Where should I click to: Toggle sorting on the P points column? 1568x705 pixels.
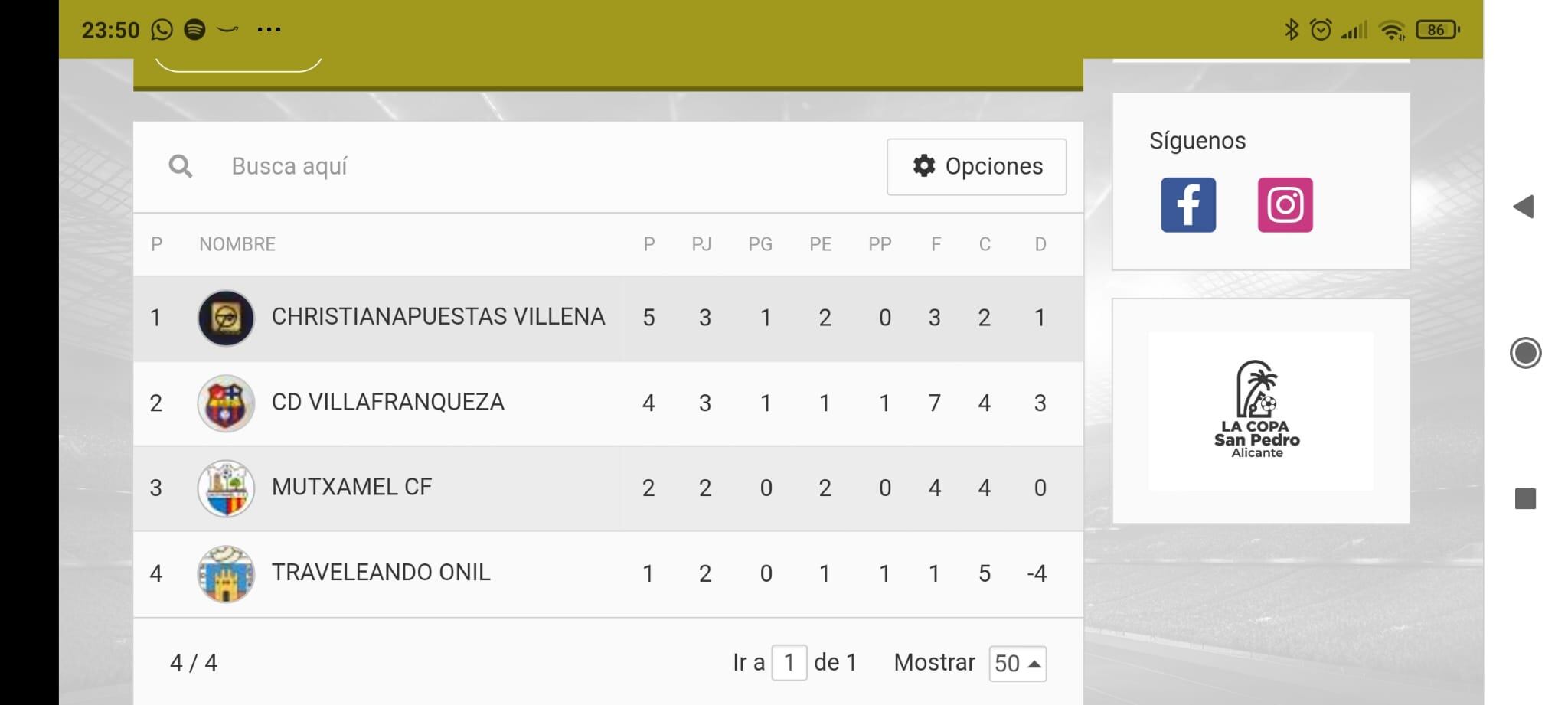point(648,244)
